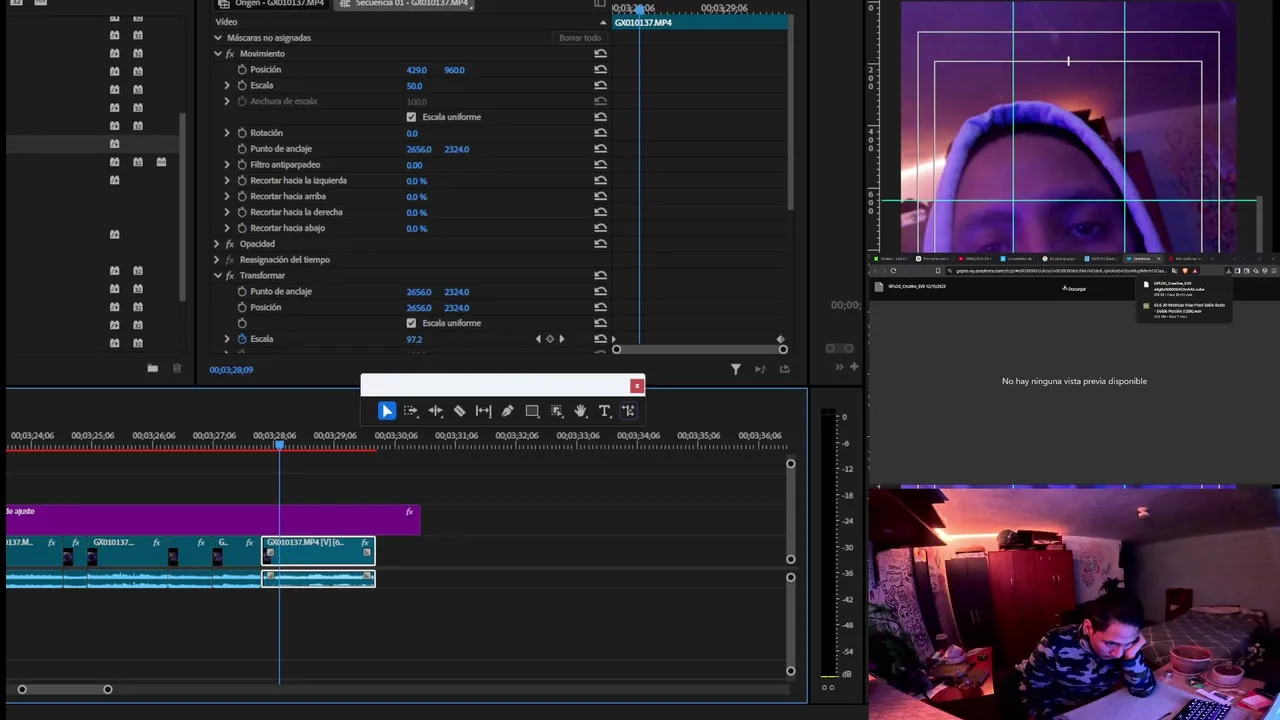
Task: Click the effect controls timeline zoom scrollbar
Action: pos(699,349)
